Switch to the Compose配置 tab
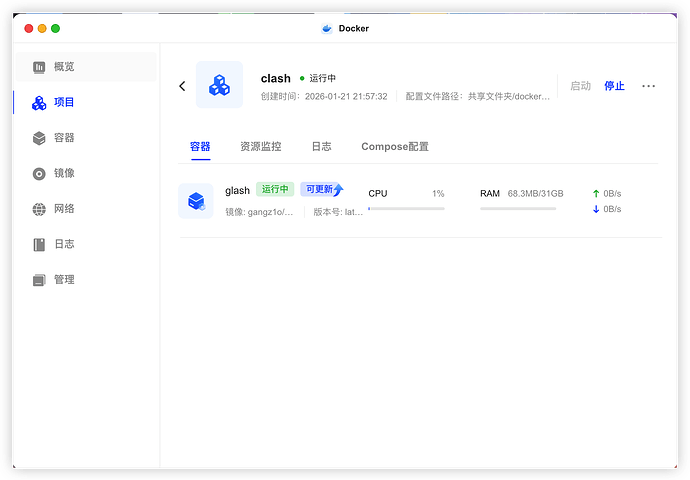This screenshot has height=480, width=690. (x=395, y=147)
